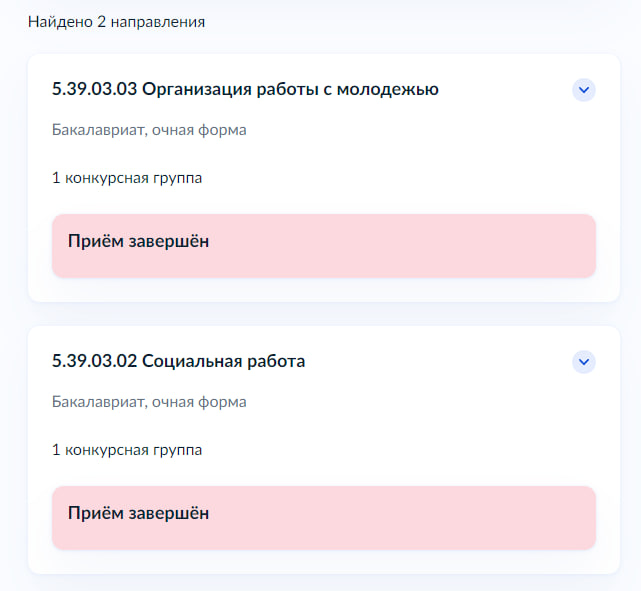The height and width of the screenshot is (591, 641).
Task: Click Приём завершён banner in the молодежью card
Action: 324,246
